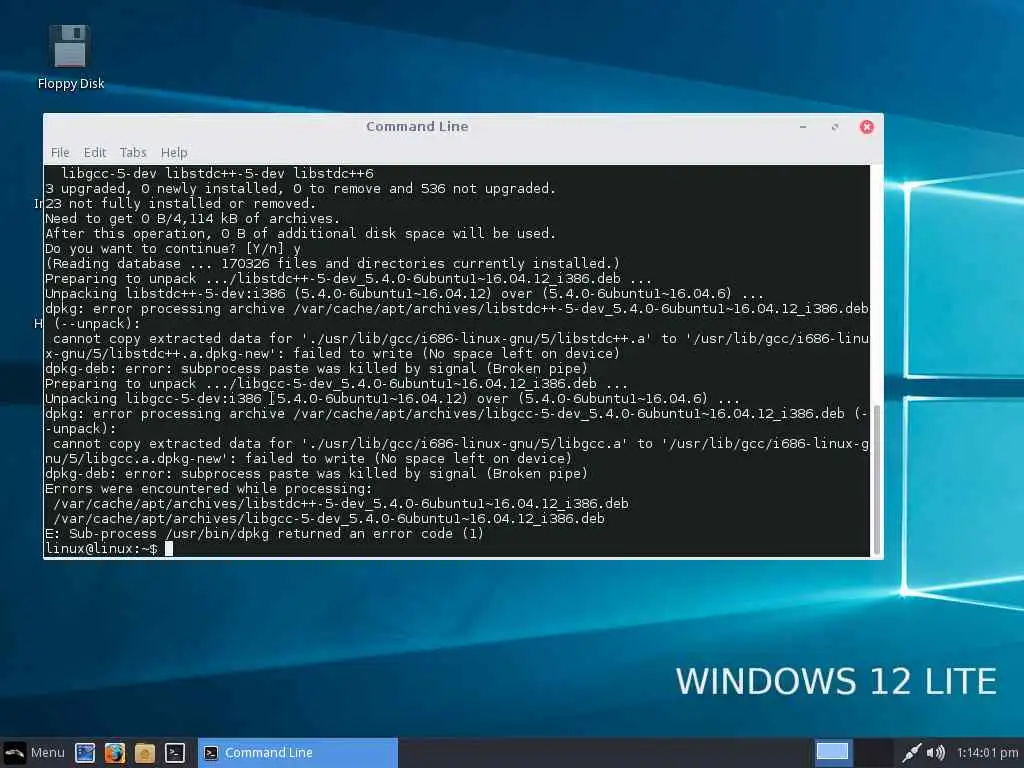
Task: Open the network connection tray icon
Action: pos(911,752)
